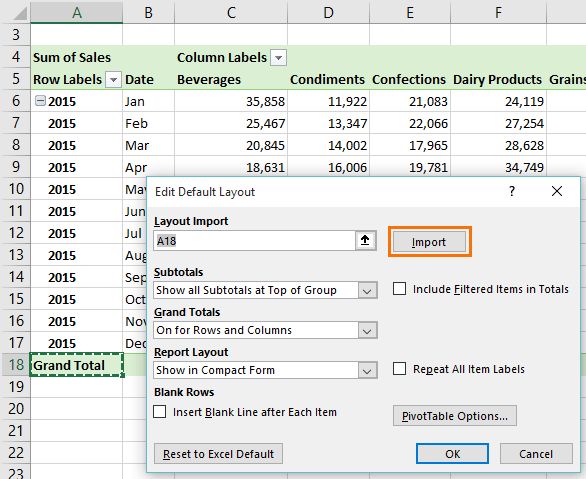586x479 pixels.
Task: Expand the Subtotals combo box
Action: 367,290
